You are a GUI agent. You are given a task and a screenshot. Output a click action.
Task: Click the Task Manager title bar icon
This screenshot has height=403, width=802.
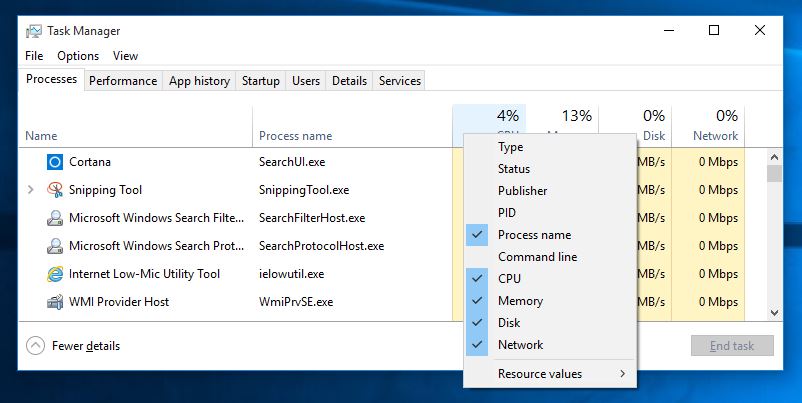tap(34, 31)
